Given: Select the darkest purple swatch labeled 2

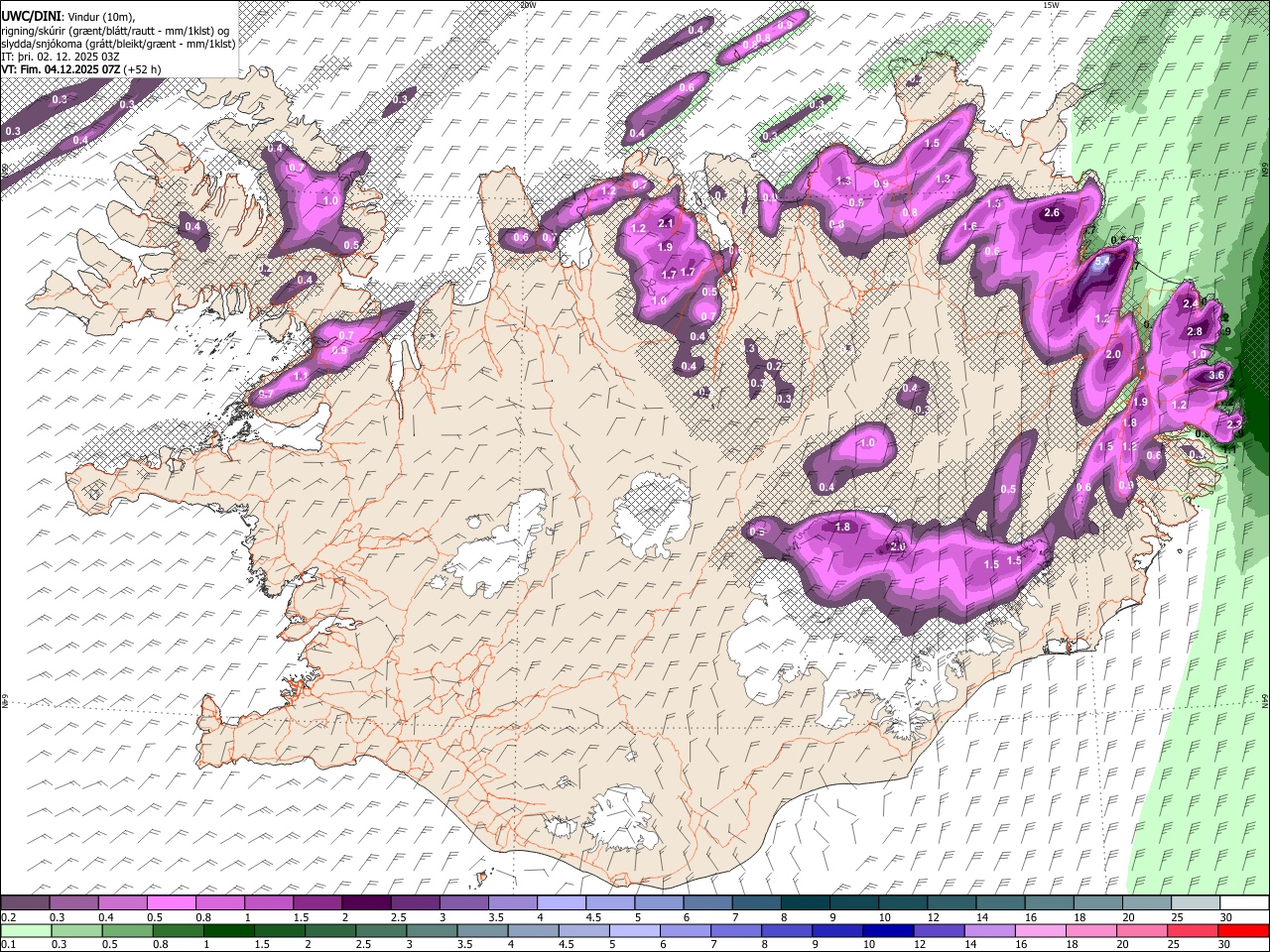Looking at the screenshot, I should click(x=365, y=903).
